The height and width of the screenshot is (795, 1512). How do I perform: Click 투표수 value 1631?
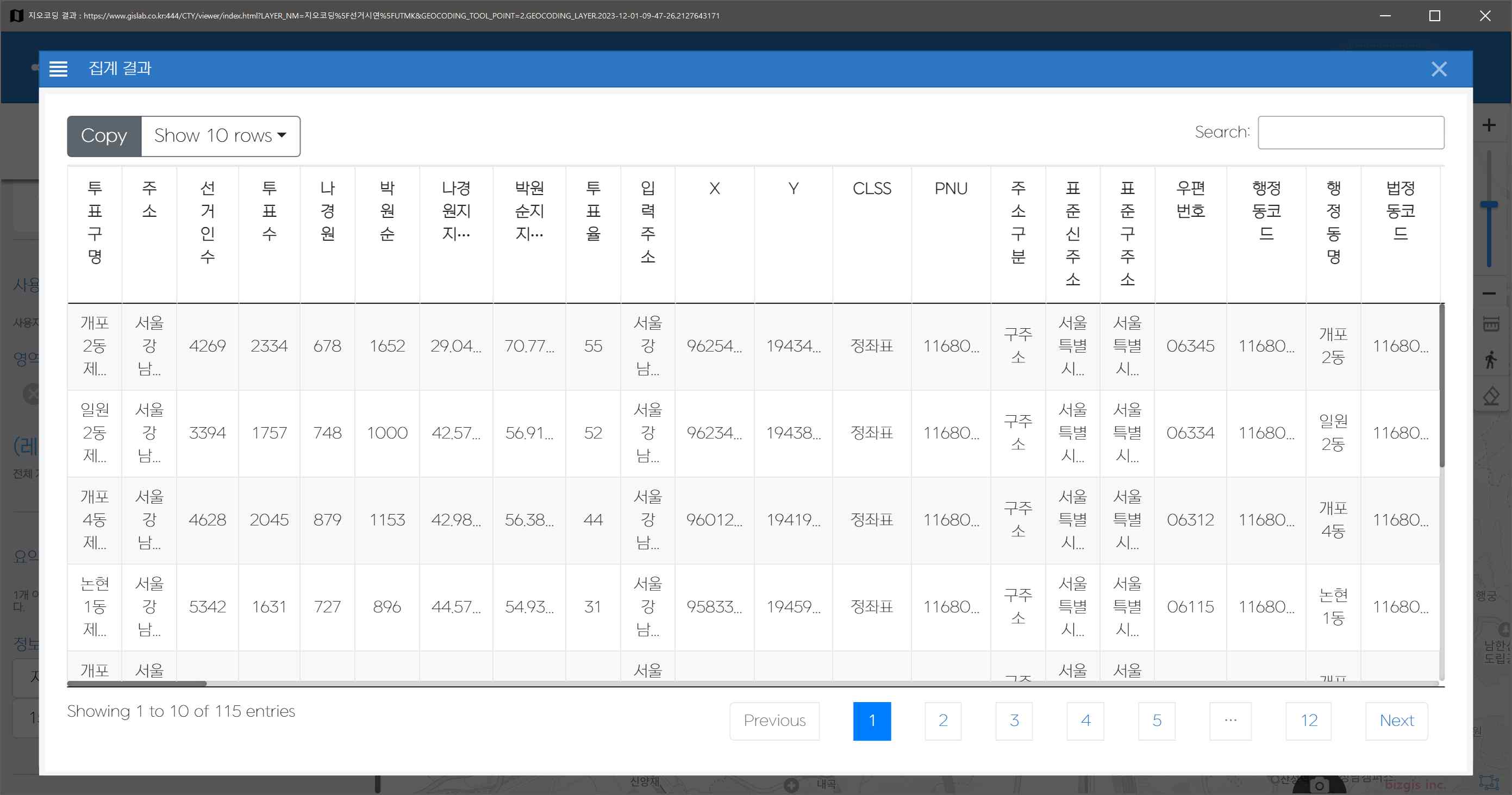click(269, 606)
